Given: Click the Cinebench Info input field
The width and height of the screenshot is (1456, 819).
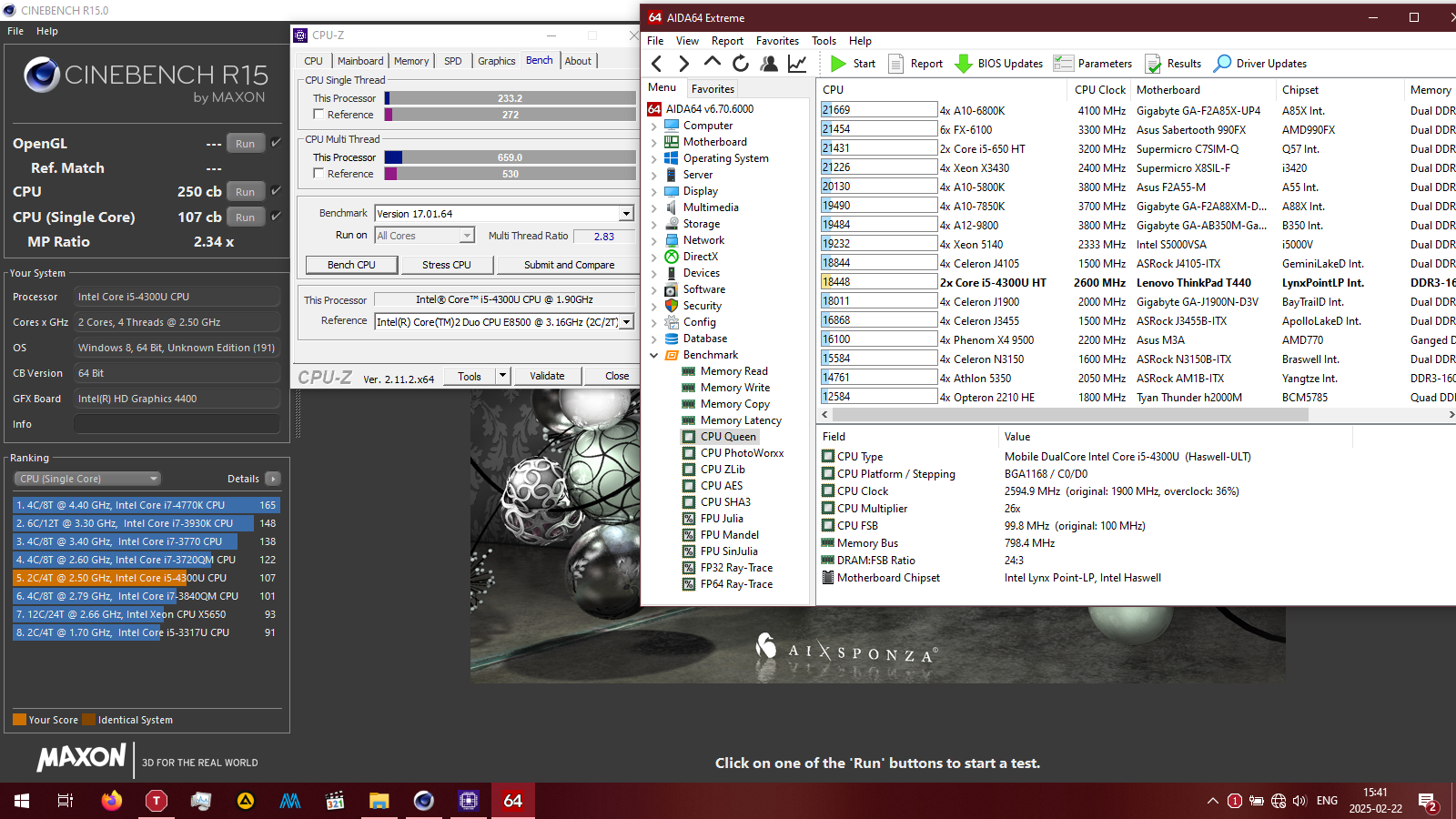Looking at the screenshot, I should (177, 424).
